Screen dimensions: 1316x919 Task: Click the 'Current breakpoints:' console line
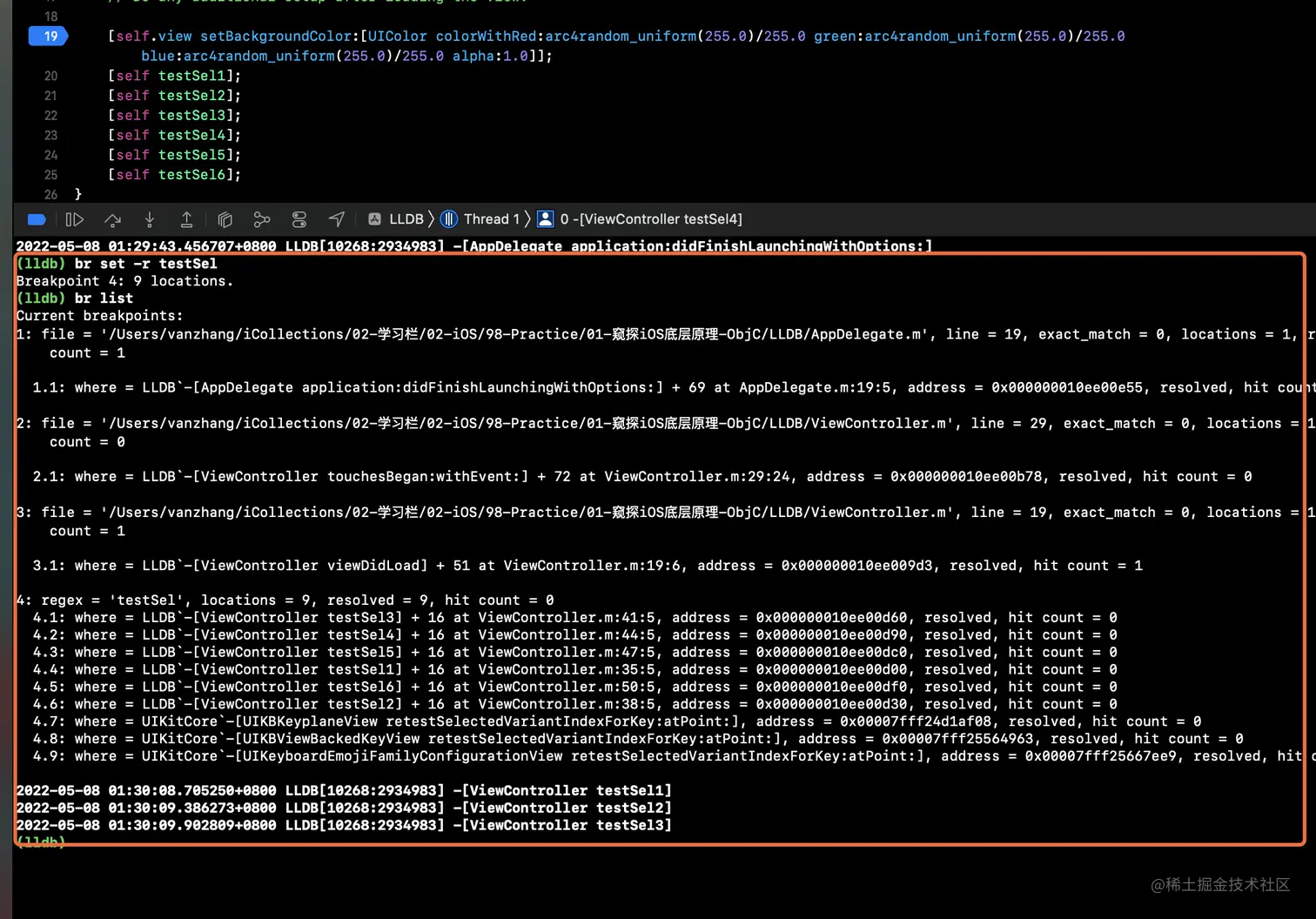99,316
